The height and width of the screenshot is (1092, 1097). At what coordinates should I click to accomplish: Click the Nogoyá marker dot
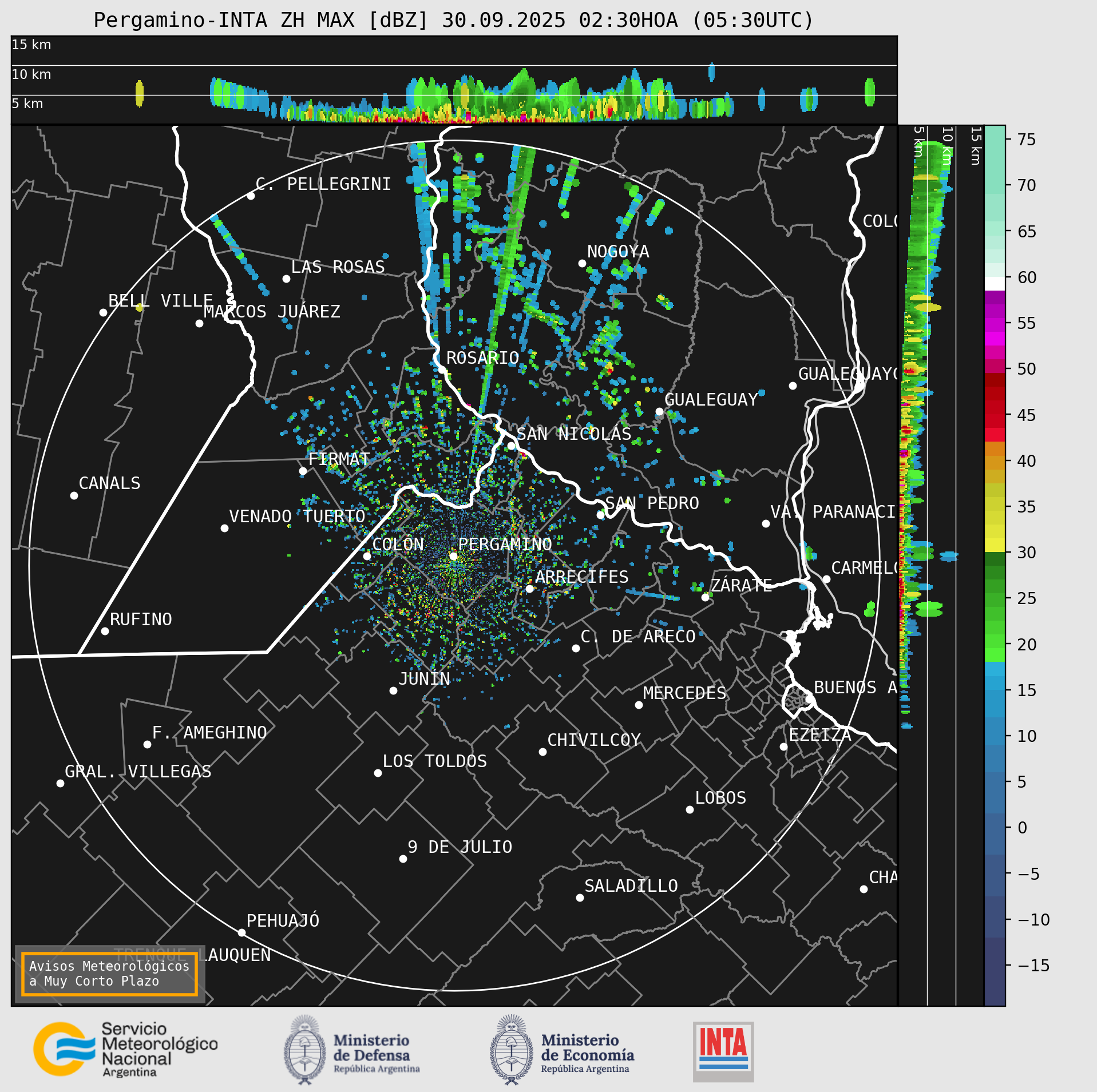coord(582,263)
